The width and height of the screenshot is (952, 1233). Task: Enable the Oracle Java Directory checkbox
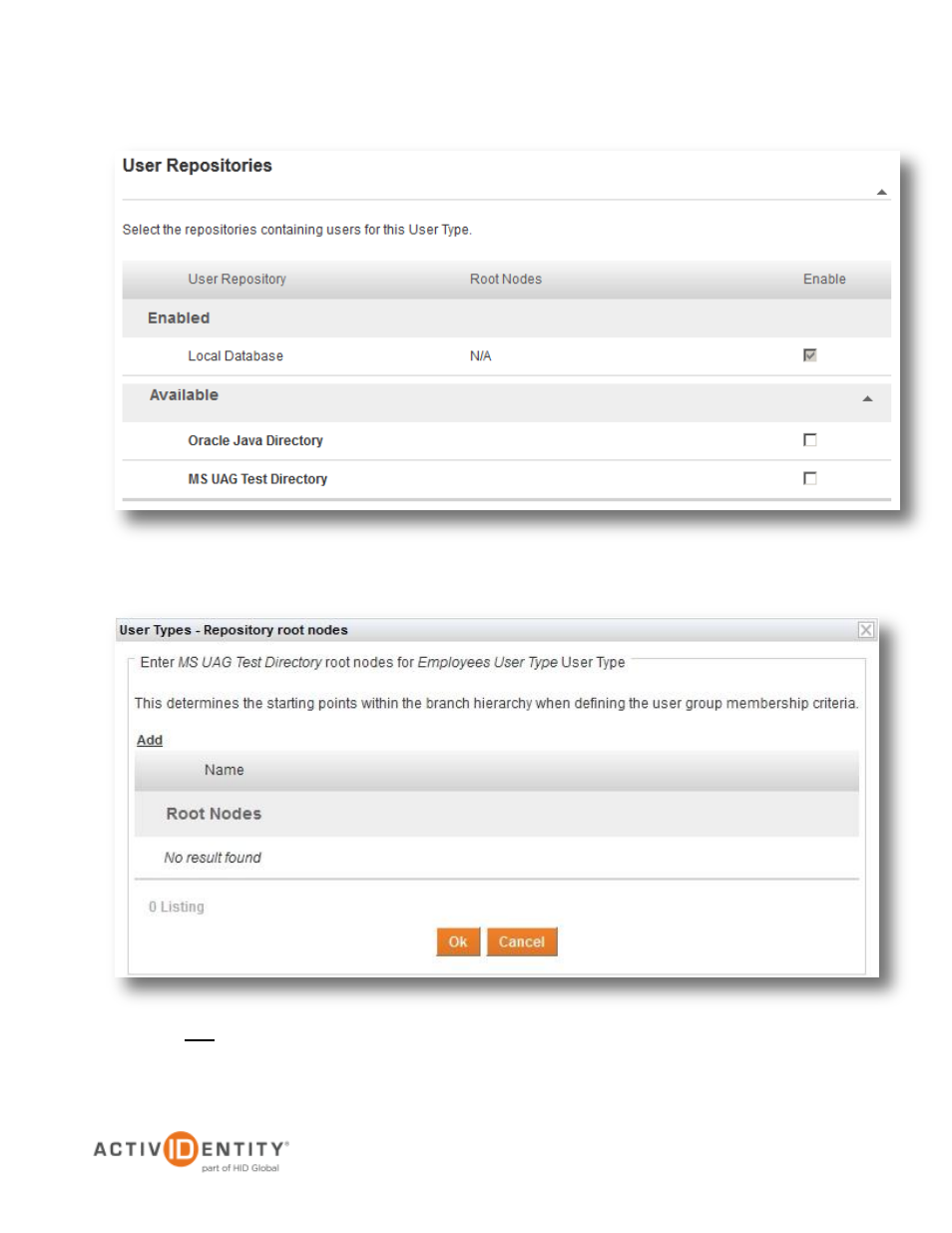point(810,440)
